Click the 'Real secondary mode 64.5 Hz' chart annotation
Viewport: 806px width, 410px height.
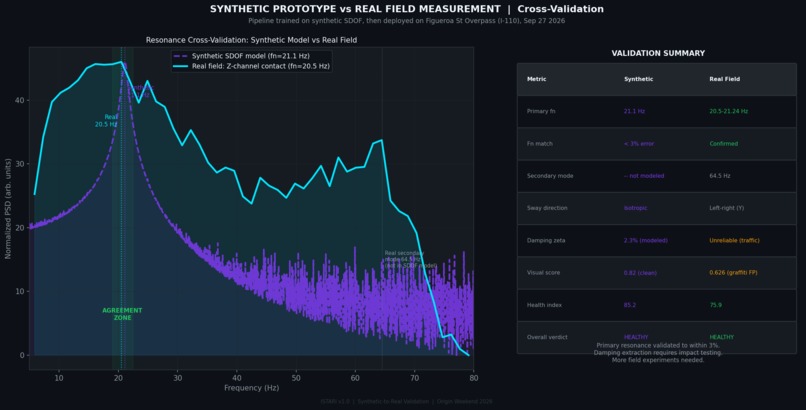pos(410,259)
